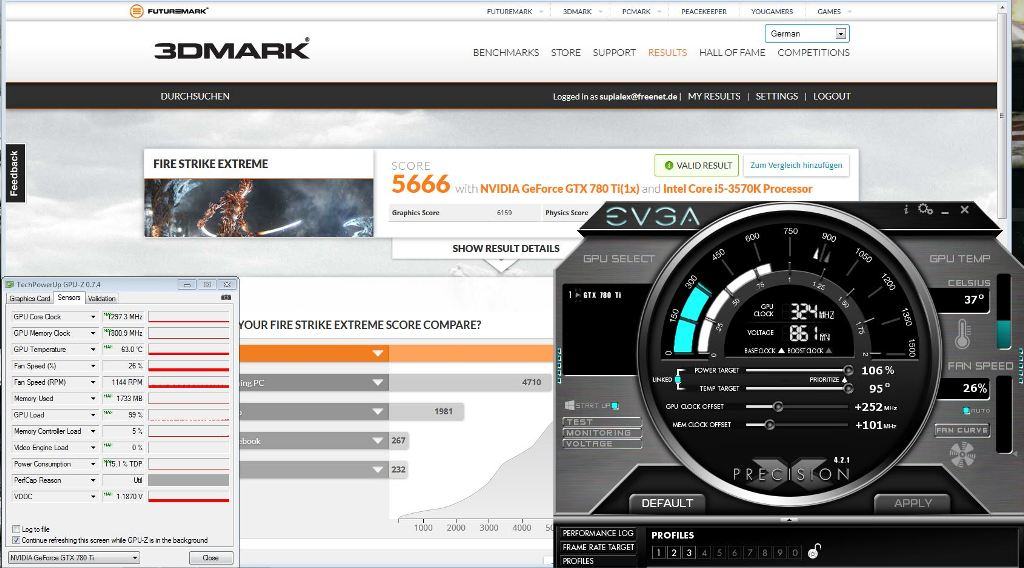
Task: Click the Fire Strike Extreme thumbnail image
Action: pos(259,208)
